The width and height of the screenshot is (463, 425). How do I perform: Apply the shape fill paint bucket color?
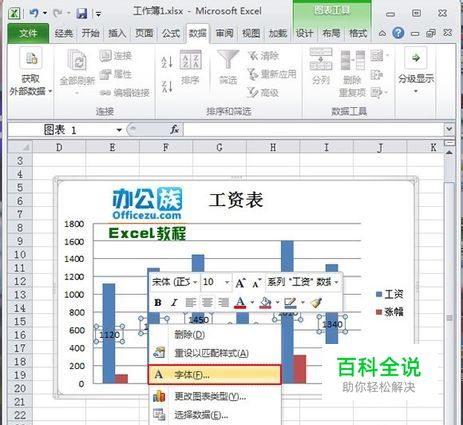[x=265, y=302]
